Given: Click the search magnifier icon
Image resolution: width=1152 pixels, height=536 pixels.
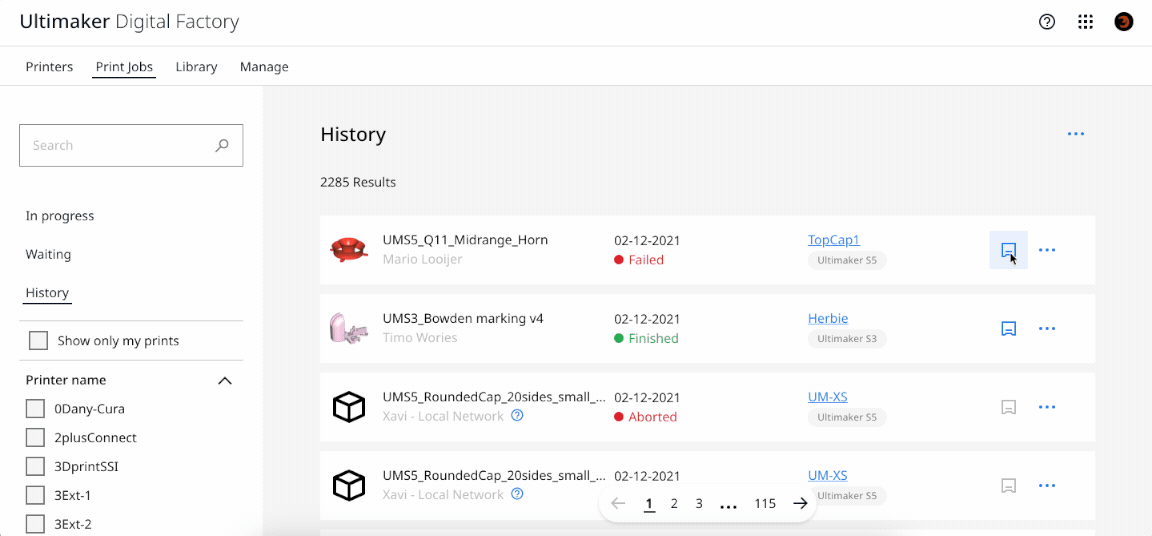Looking at the screenshot, I should coord(222,146).
